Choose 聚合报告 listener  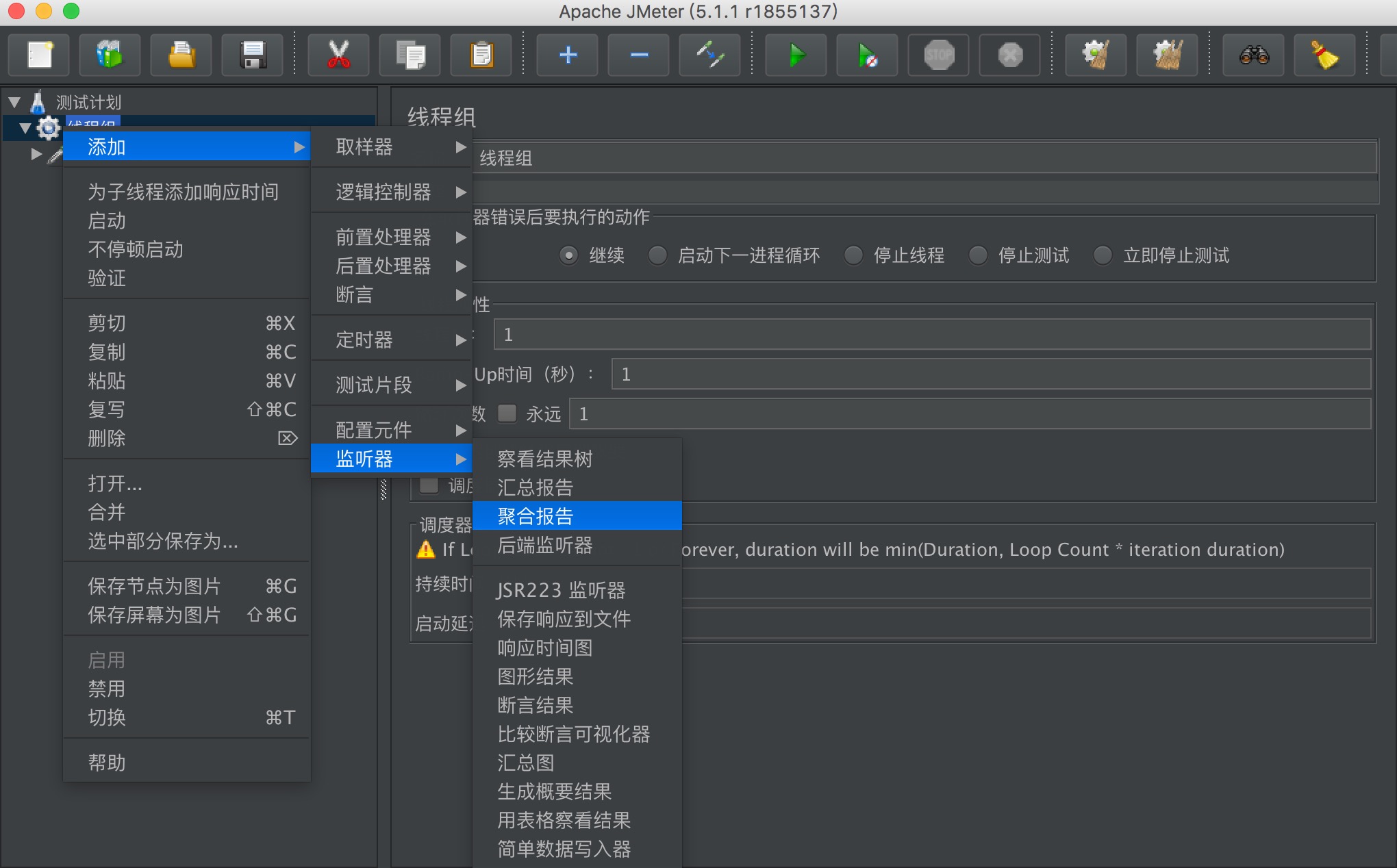(x=577, y=516)
